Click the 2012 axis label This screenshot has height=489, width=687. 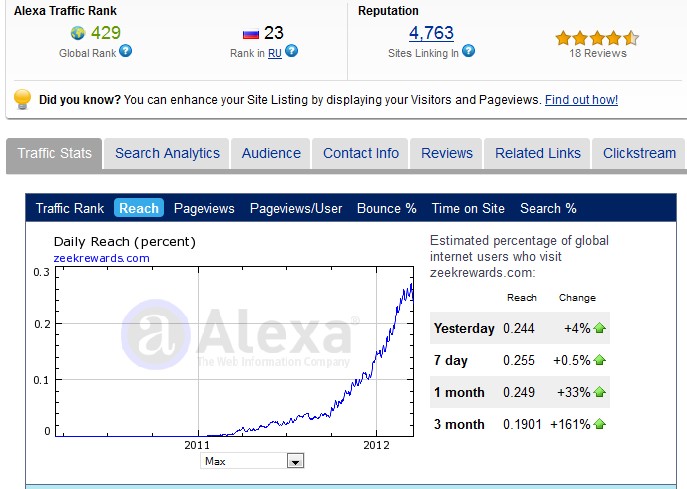point(376,445)
